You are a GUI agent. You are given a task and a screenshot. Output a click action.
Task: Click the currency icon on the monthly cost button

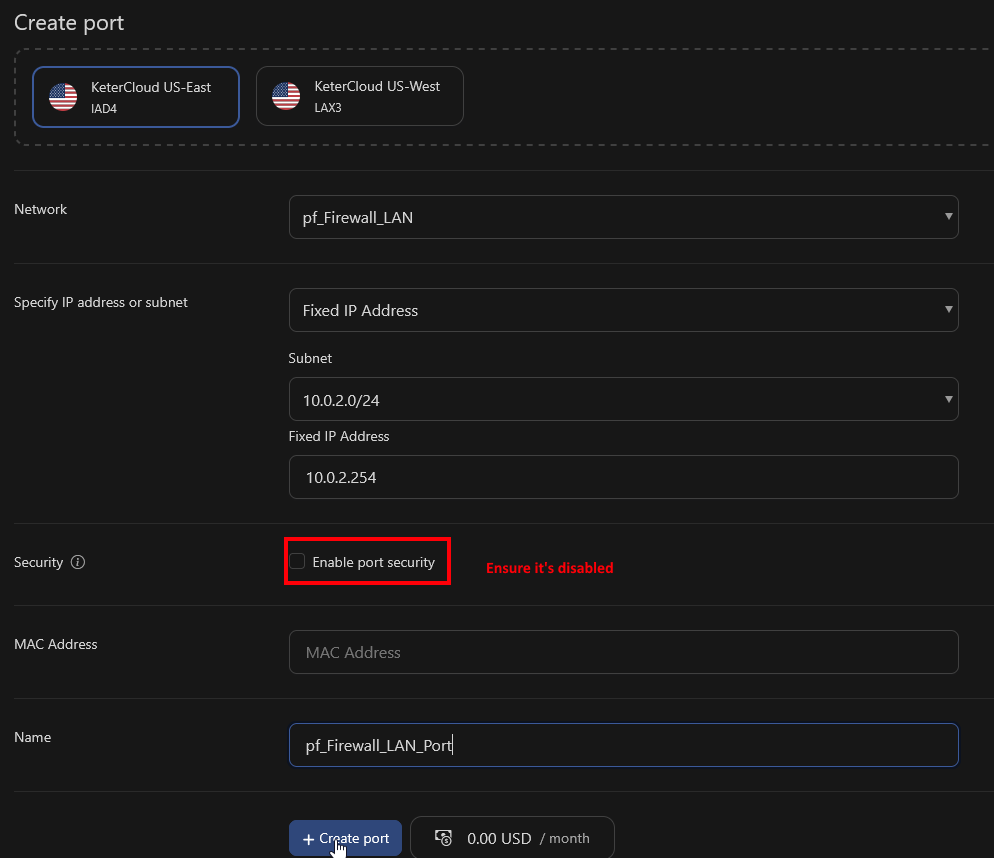[x=442, y=837]
